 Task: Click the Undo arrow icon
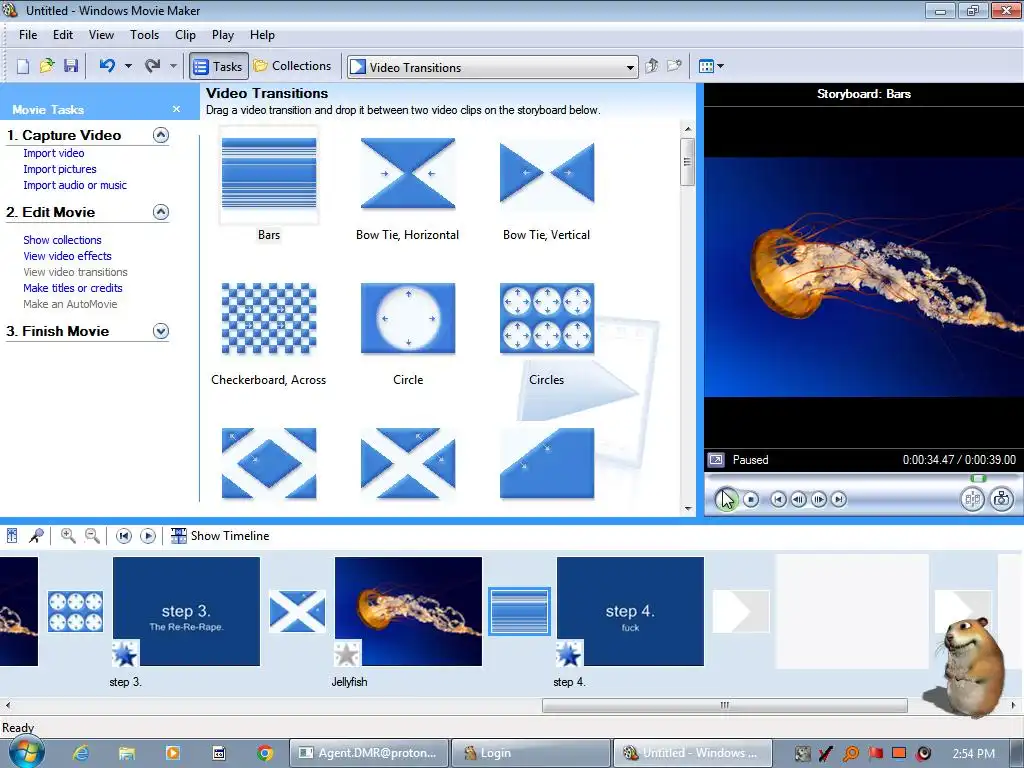(107, 66)
